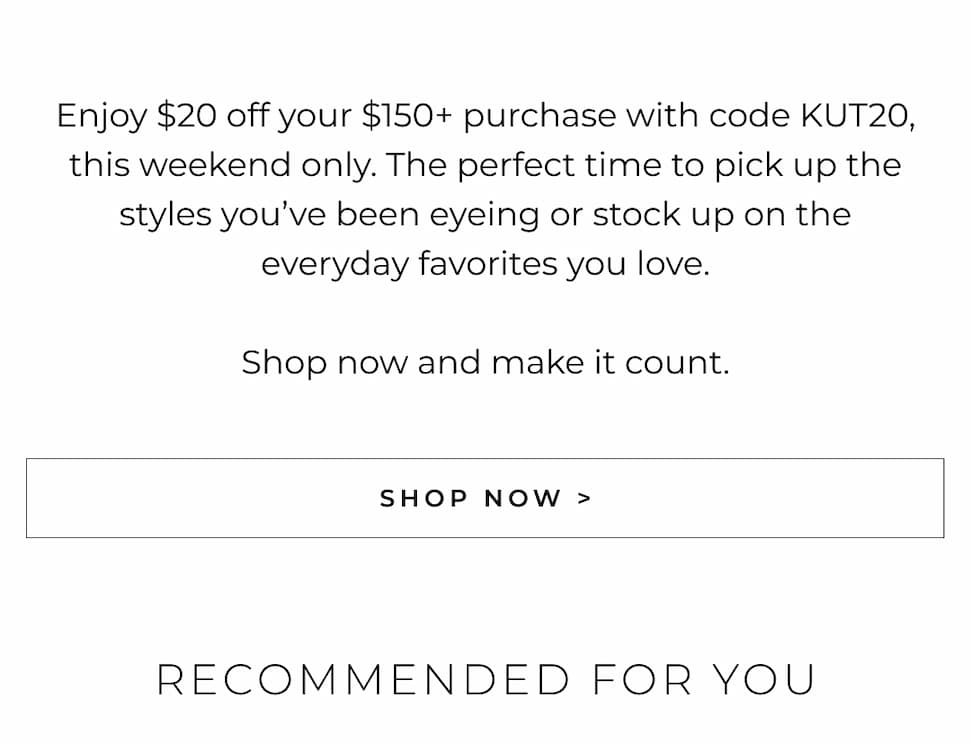
Task: Click the word SHOP inside the button
Action: 424,498
